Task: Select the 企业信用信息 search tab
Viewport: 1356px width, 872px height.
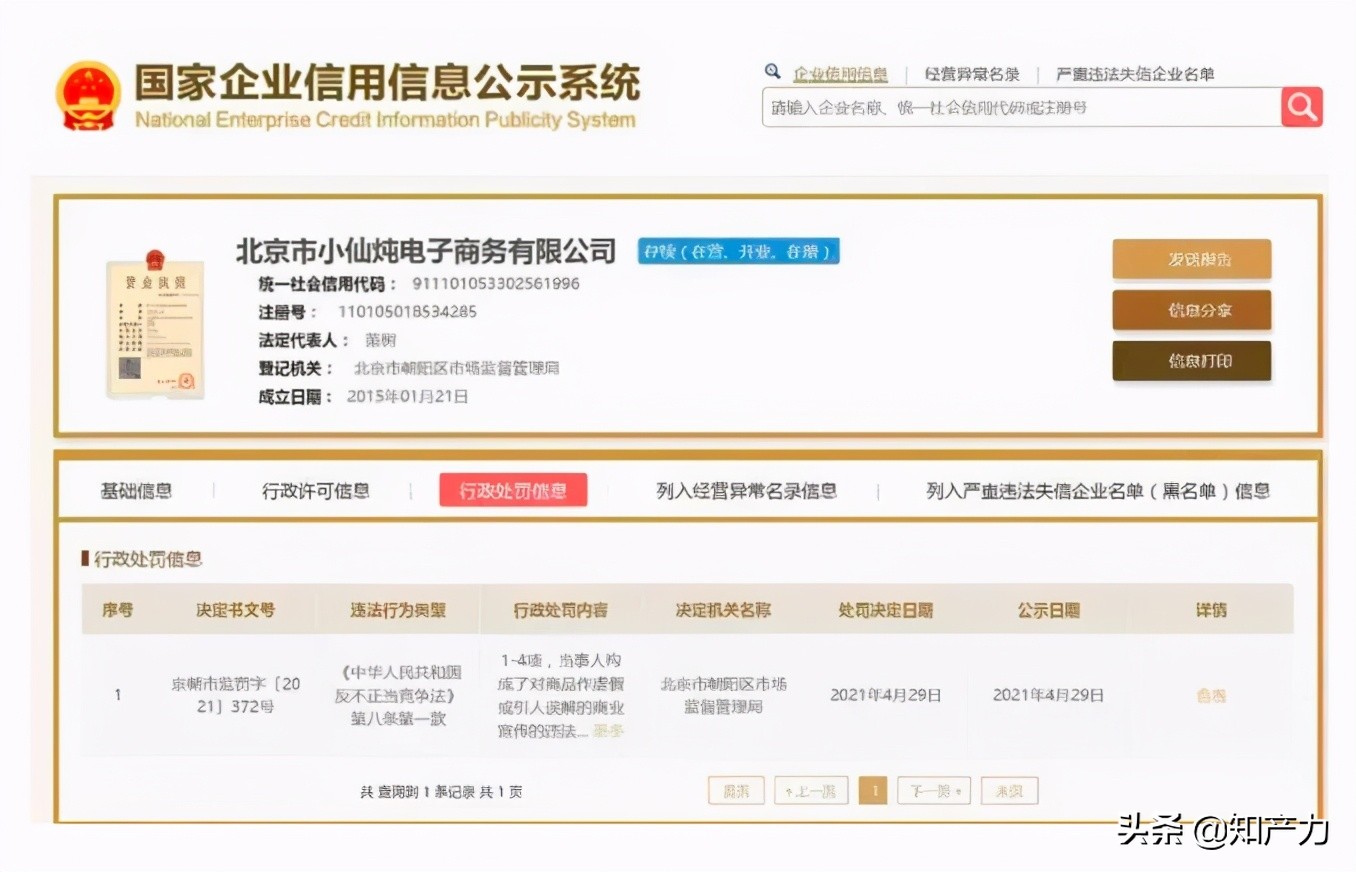Action: point(840,74)
